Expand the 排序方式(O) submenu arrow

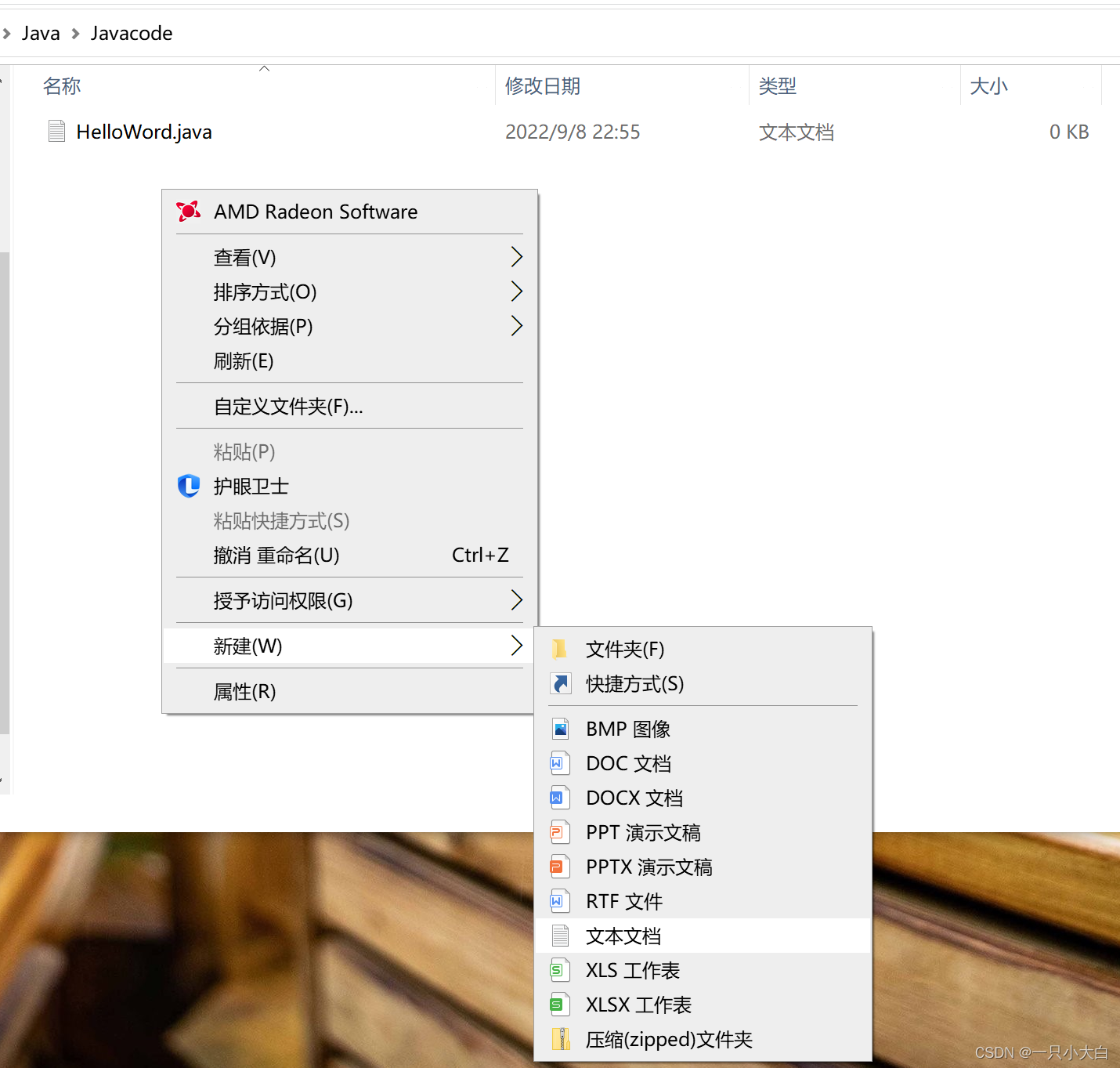point(515,291)
